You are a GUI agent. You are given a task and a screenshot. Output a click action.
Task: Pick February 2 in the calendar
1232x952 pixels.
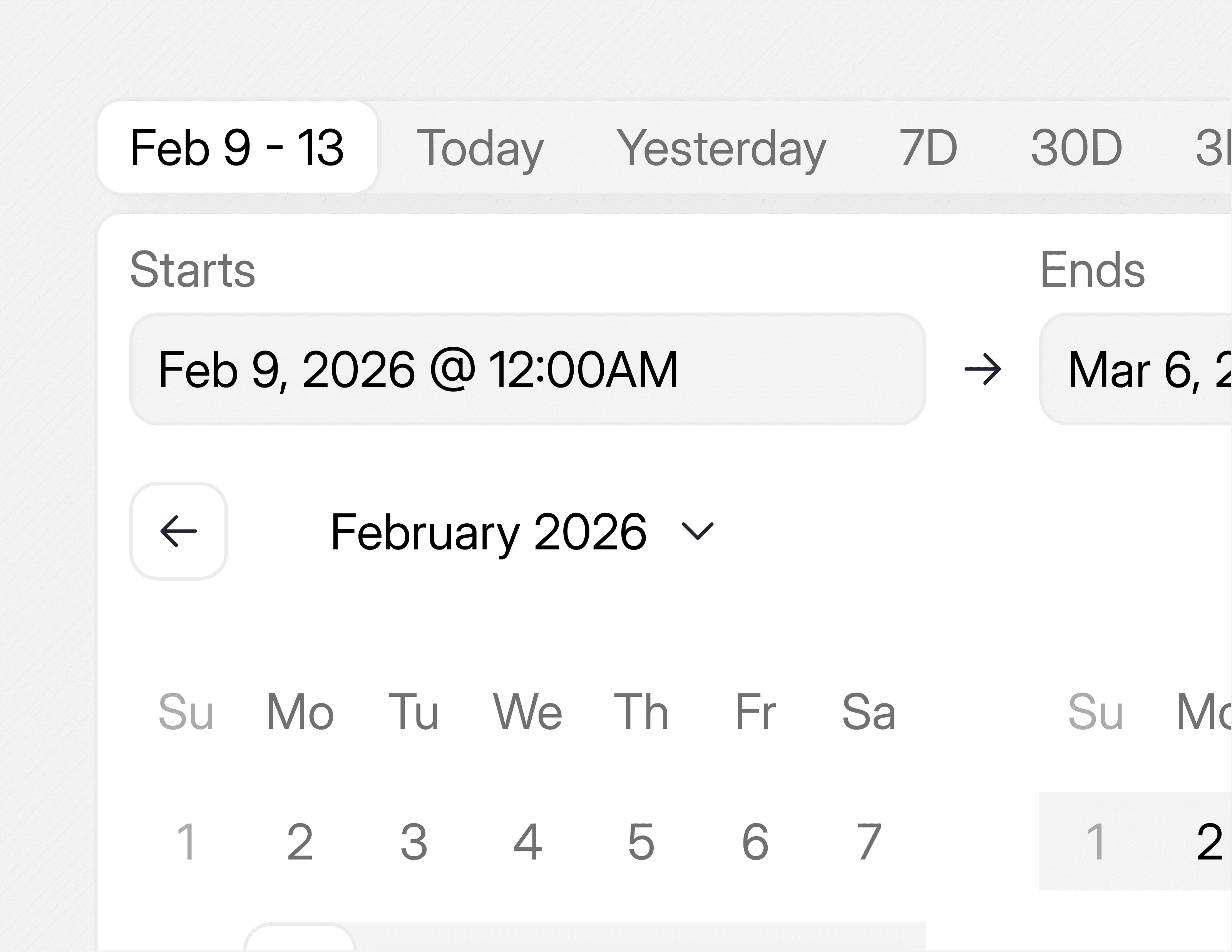click(x=300, y=842)
